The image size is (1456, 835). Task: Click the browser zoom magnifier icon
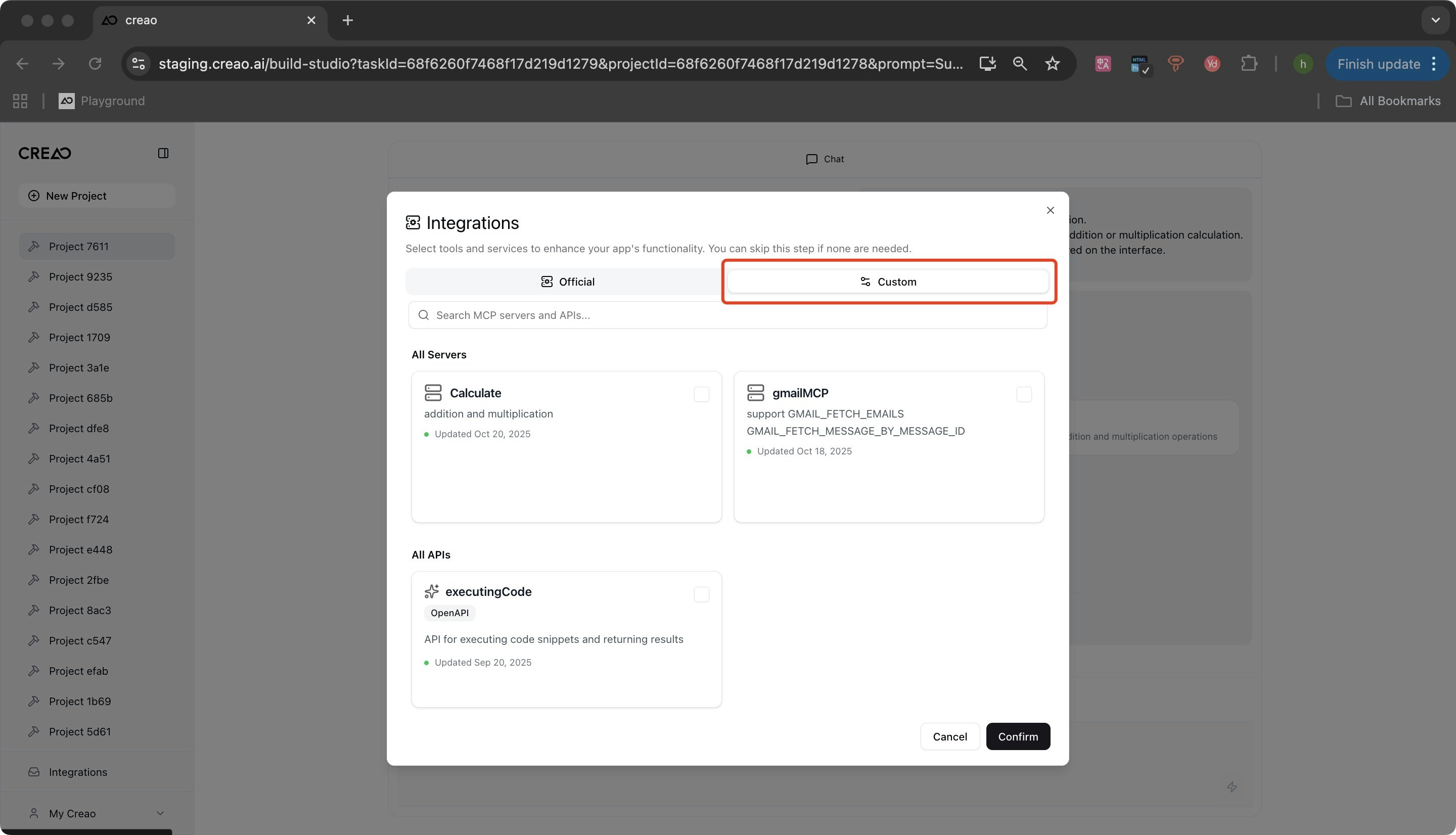(x=1020, y=64)
